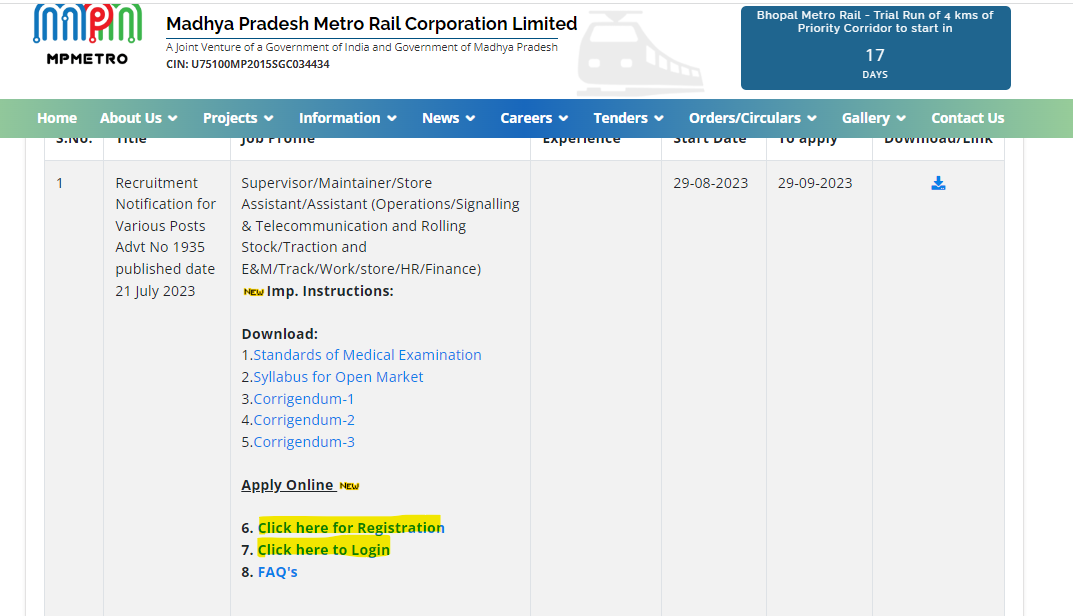Expand the Information dropdown menu

348,118
